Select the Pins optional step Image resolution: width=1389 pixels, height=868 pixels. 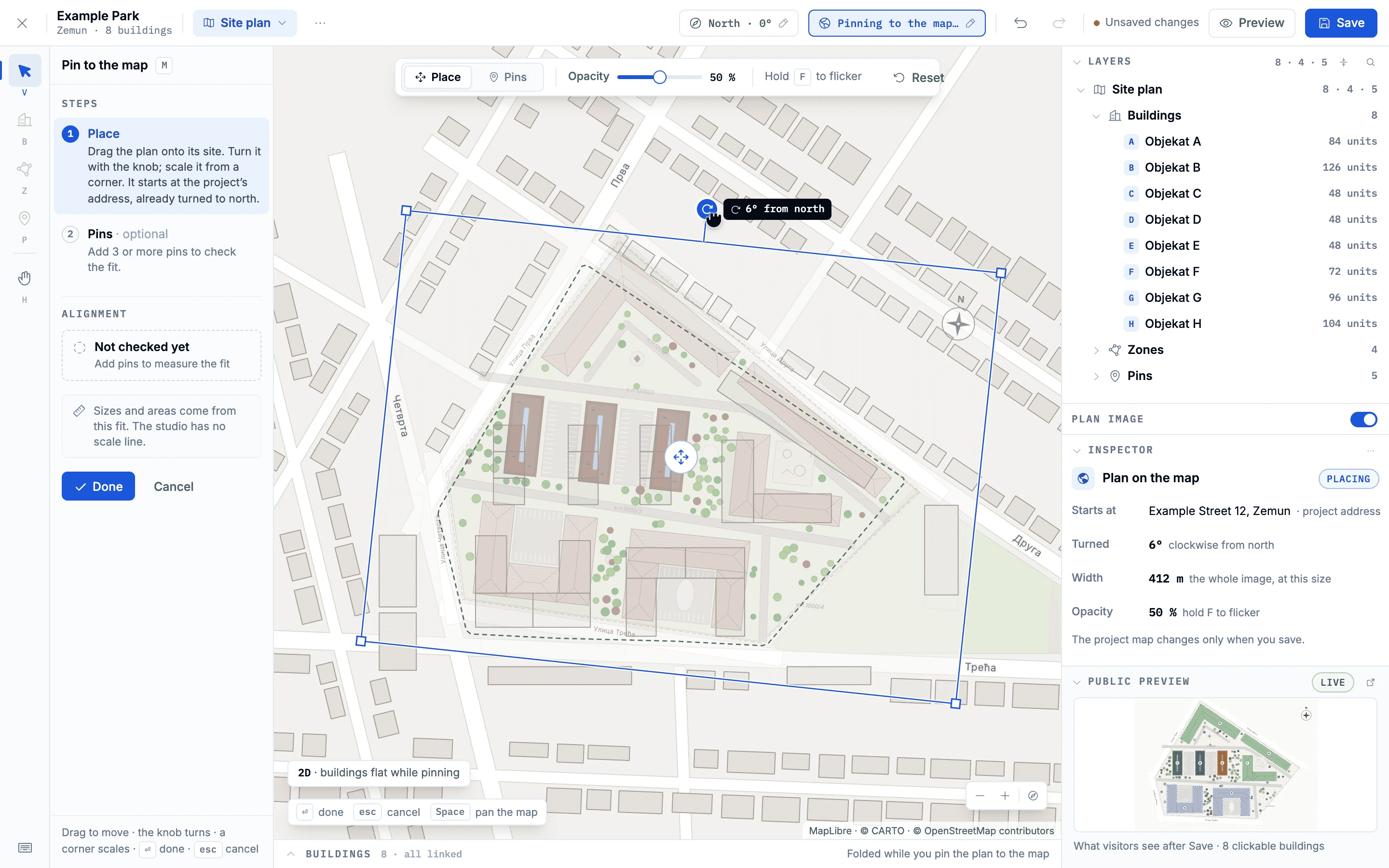pos(161,250)
